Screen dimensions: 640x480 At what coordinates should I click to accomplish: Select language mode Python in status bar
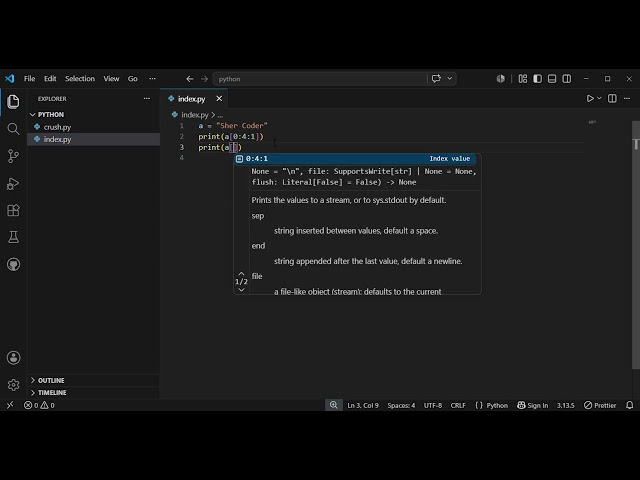tap(497, 405)
